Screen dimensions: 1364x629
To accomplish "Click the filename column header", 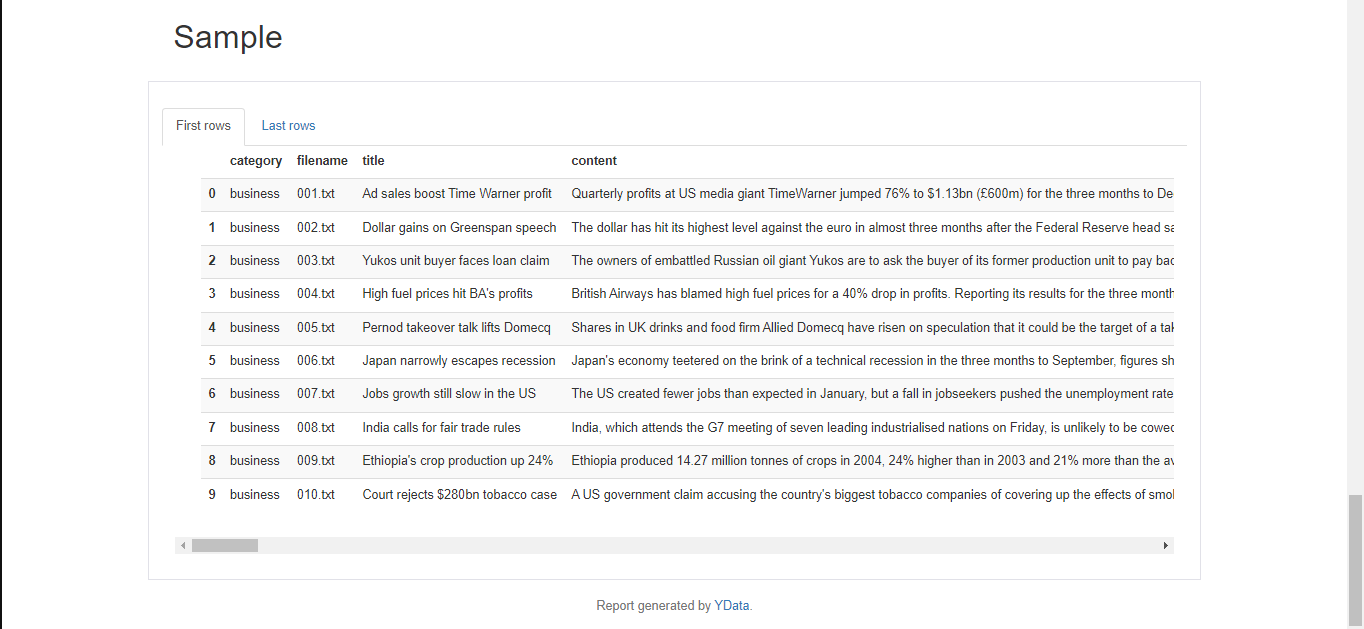I will [x=322, y=161].
